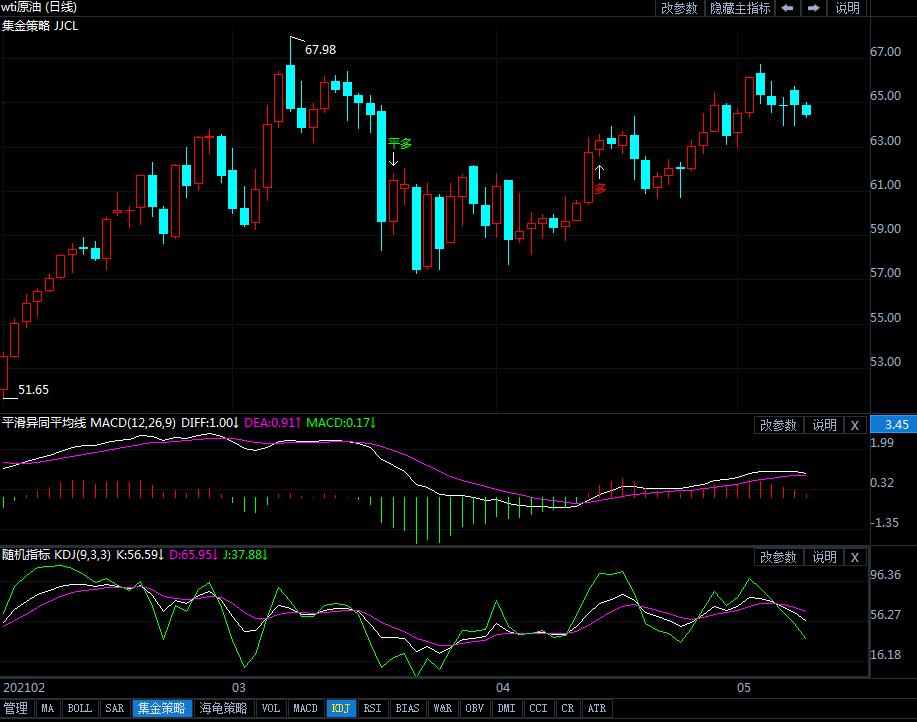Click the left arrow button in top toolbar
Screen dimensions: 917x722
click(788, 8)
